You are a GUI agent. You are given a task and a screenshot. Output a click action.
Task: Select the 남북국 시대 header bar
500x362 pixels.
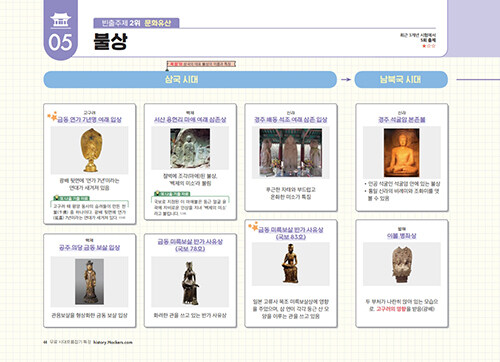pos(401,79)
